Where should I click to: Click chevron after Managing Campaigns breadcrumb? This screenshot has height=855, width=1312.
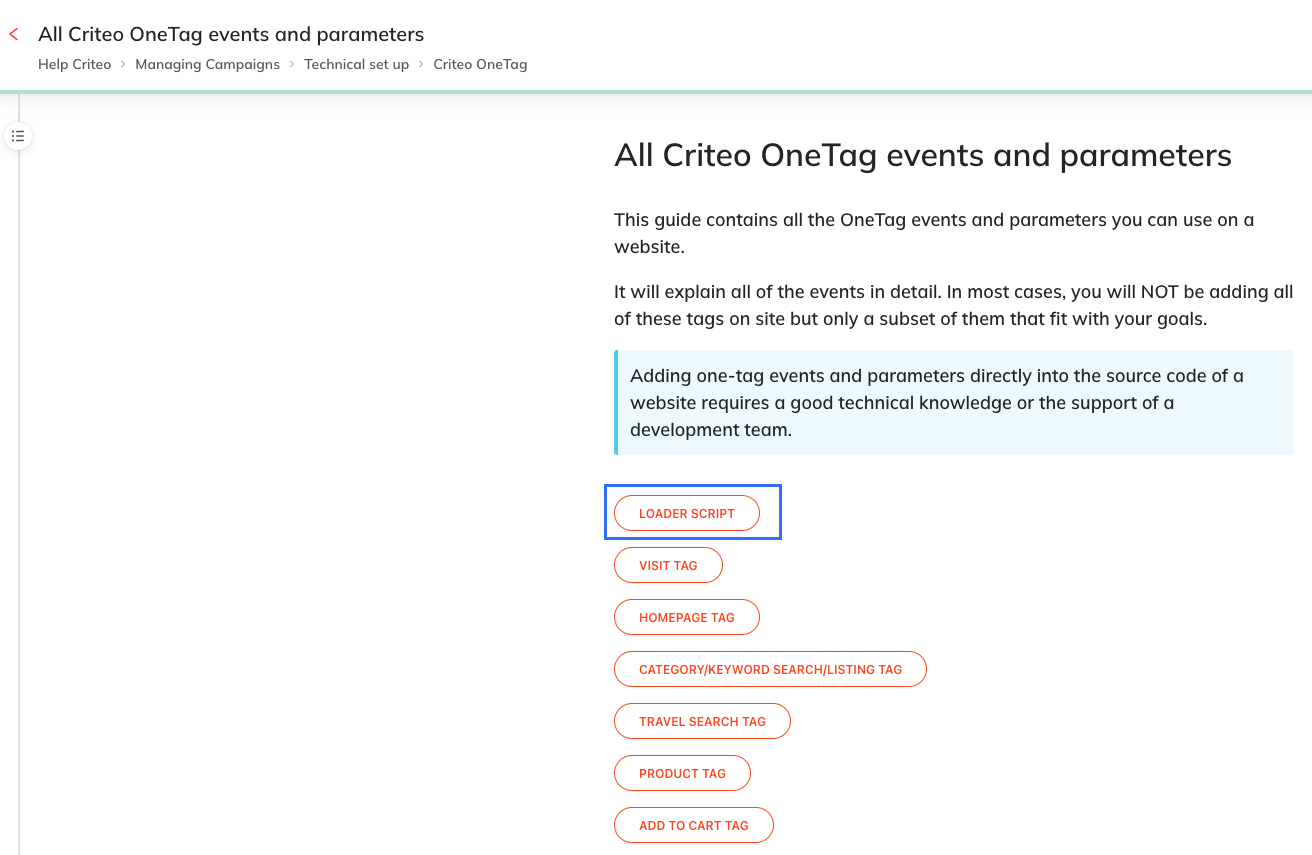coord(292,65)
